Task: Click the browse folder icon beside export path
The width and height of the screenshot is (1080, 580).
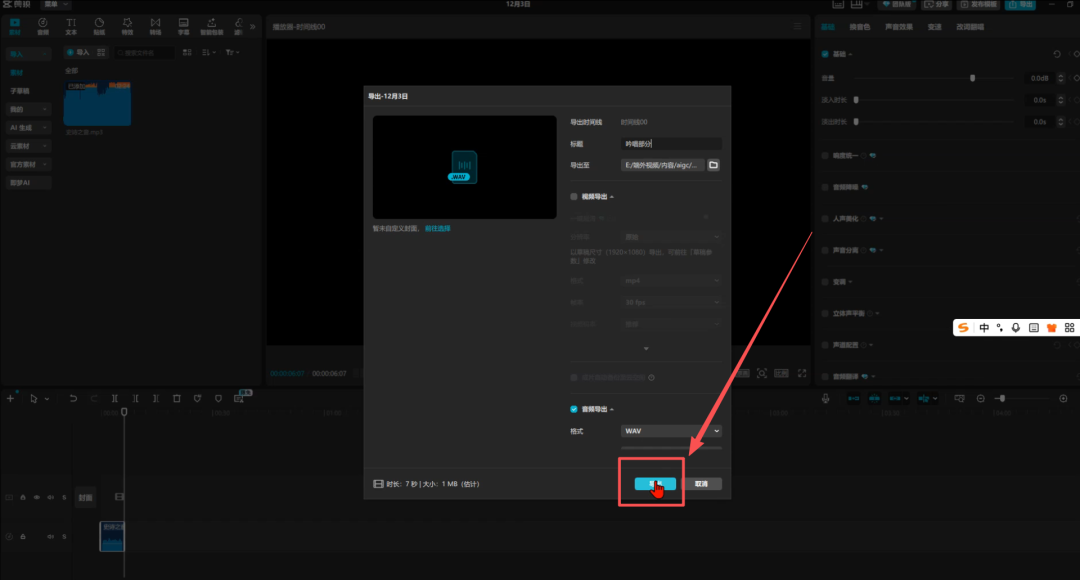Action: click(713, 165)
